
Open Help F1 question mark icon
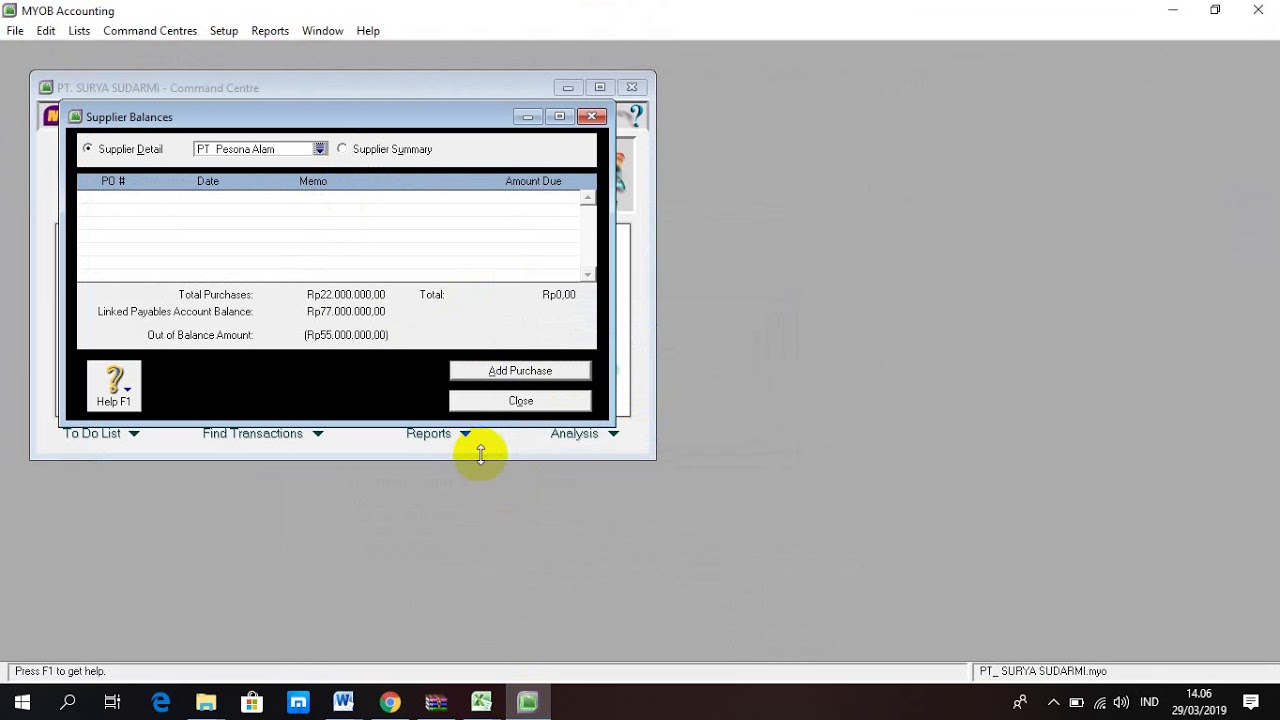click(x=114, y=386)
